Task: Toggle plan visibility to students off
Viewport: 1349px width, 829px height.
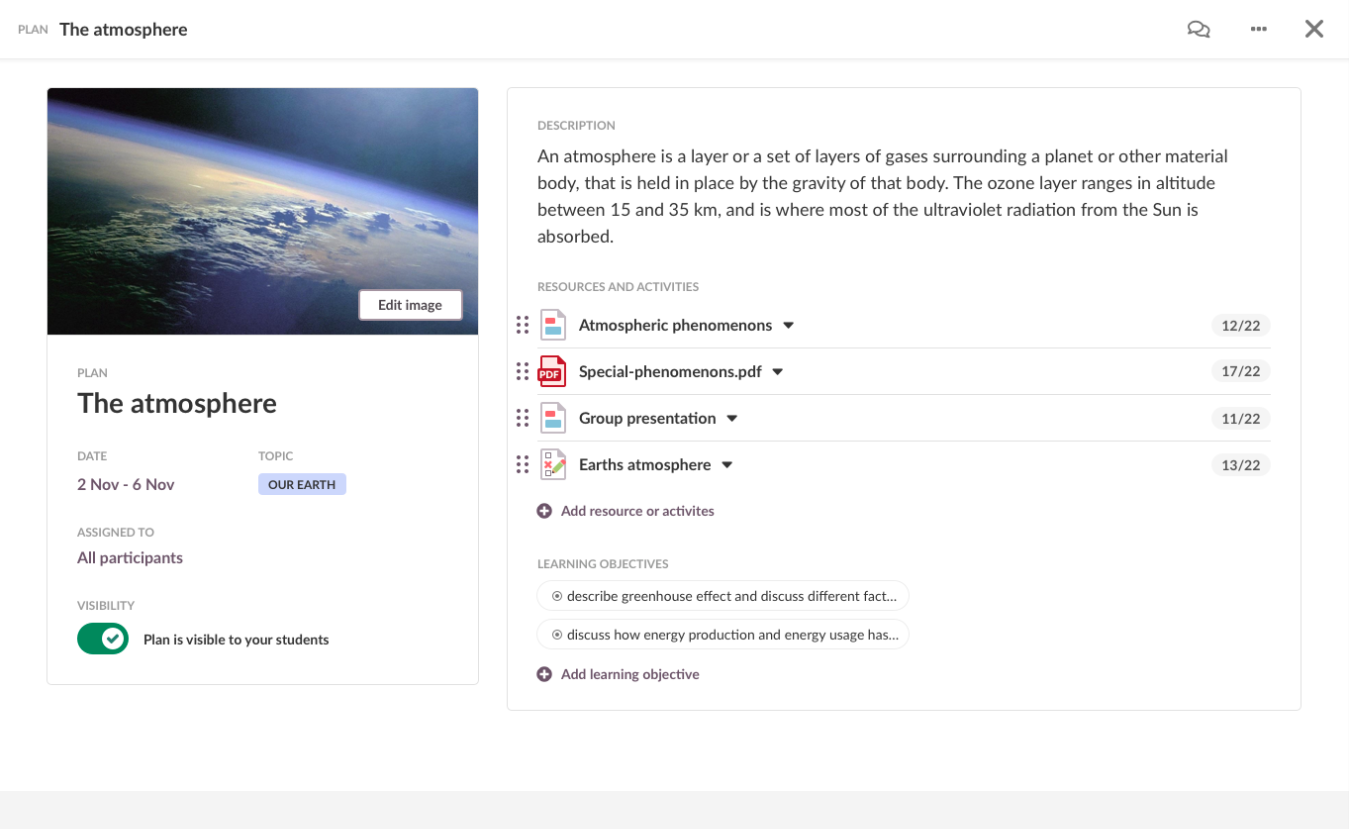Action: tap(103, 638)
